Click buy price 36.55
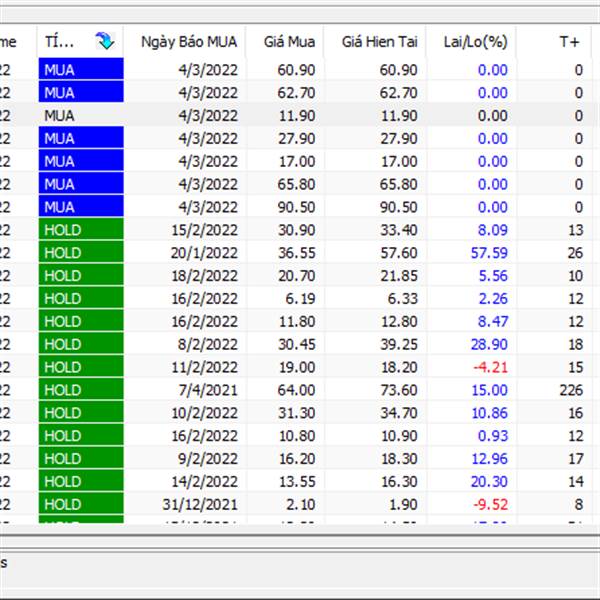The height and width of the screenshot is (600, 600). [x=297, y=253]
